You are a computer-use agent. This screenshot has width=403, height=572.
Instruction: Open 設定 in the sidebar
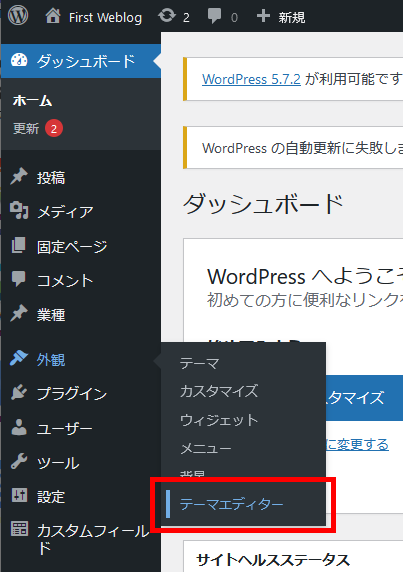click(x=51, y=497)
